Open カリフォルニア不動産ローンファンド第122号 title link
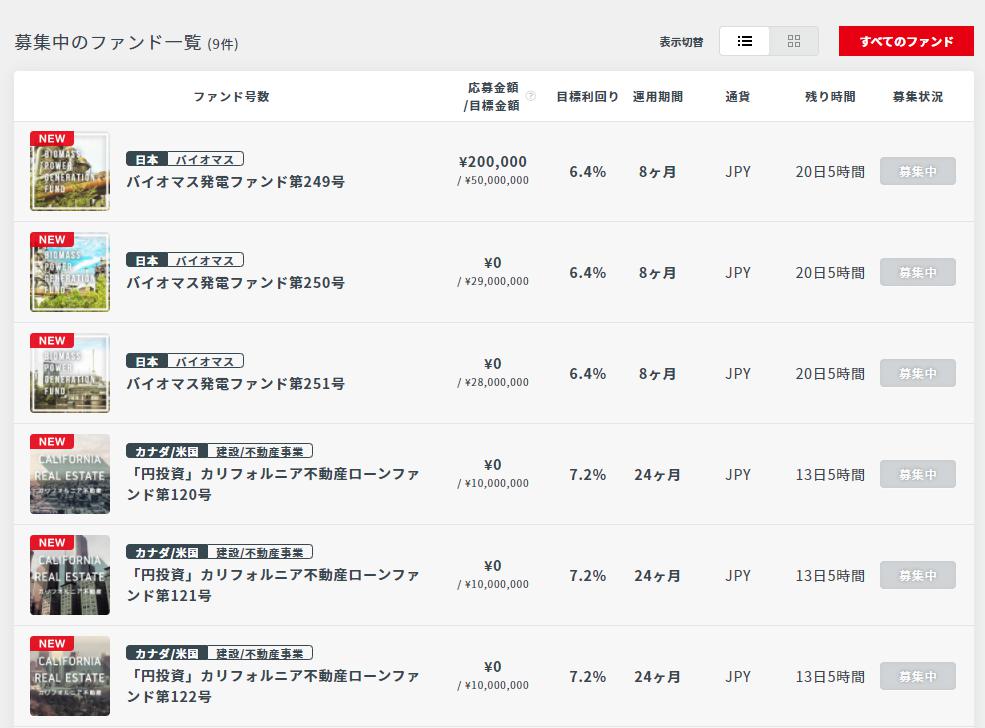The image size is (985, 728). [273, 687]
